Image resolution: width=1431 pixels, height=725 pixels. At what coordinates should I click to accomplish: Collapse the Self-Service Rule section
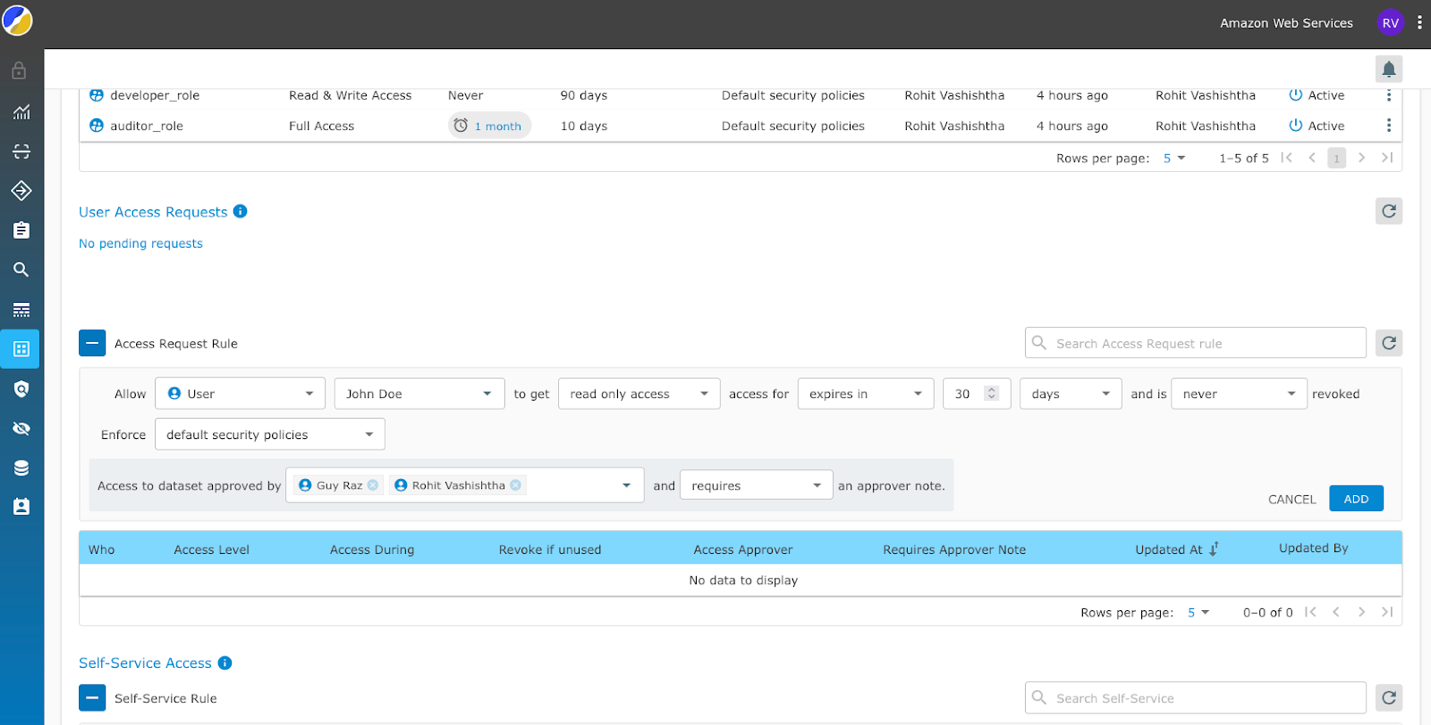[x=92, y=698]
